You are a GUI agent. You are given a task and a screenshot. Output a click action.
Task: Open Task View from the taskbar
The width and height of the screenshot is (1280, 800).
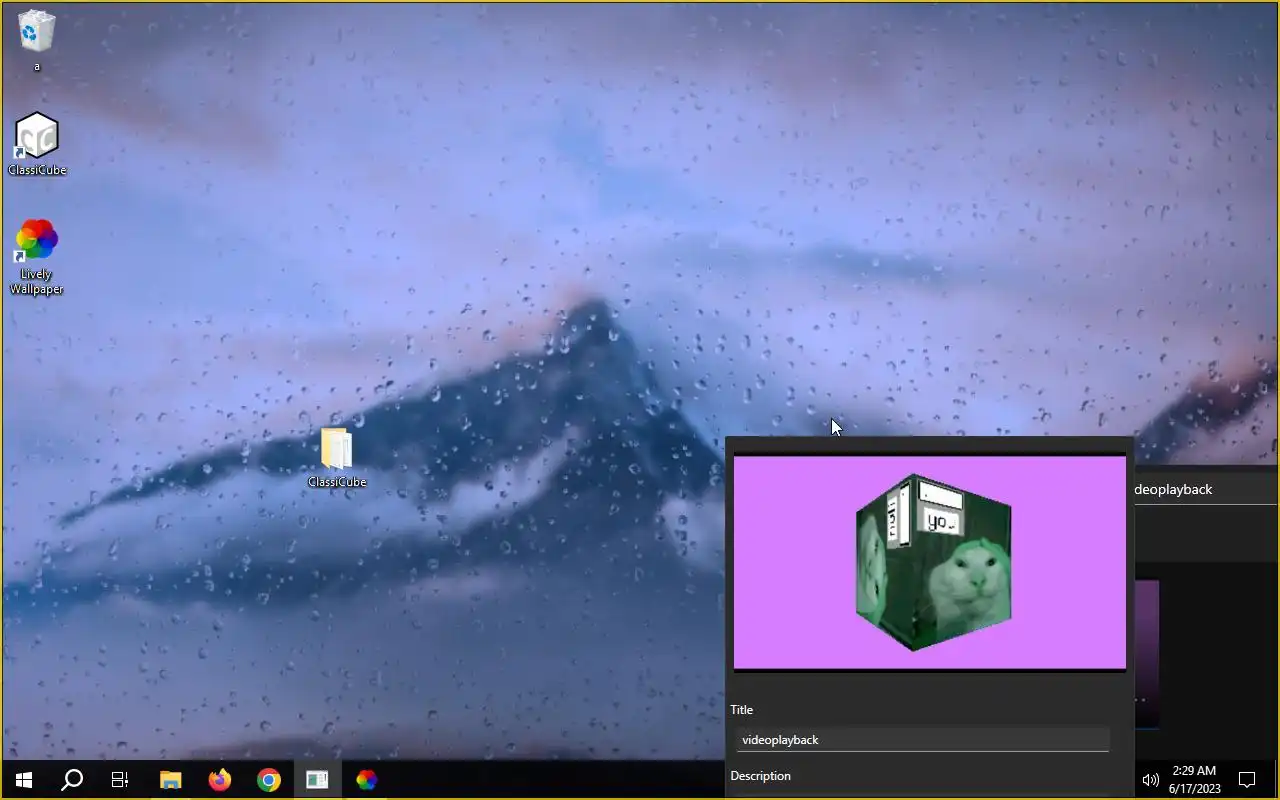click(x=120, y=780)
